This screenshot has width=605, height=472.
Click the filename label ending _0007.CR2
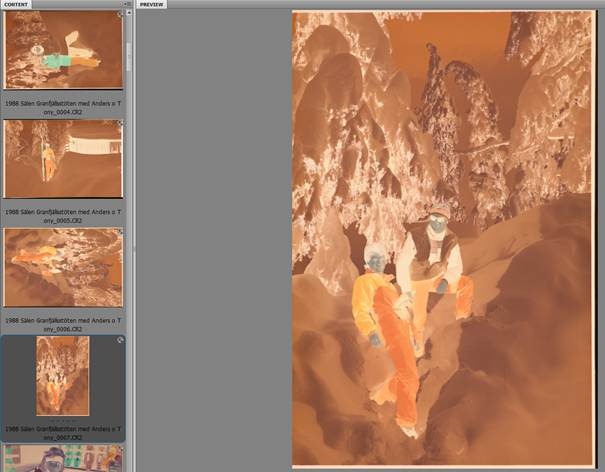pos(63,433)
